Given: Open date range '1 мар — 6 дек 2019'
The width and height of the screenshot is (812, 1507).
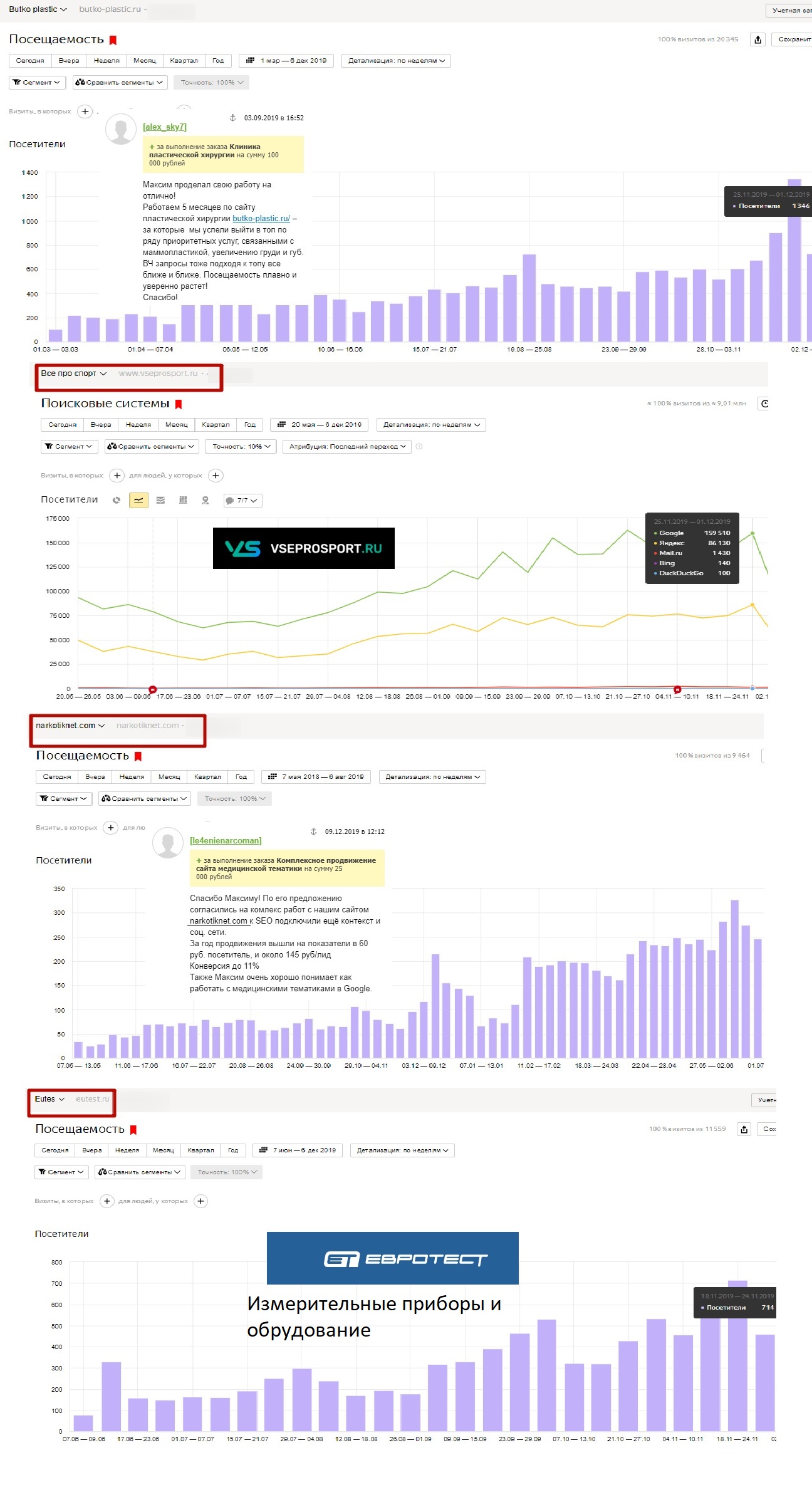Looking at the screenshot, I should click(286, 61).
